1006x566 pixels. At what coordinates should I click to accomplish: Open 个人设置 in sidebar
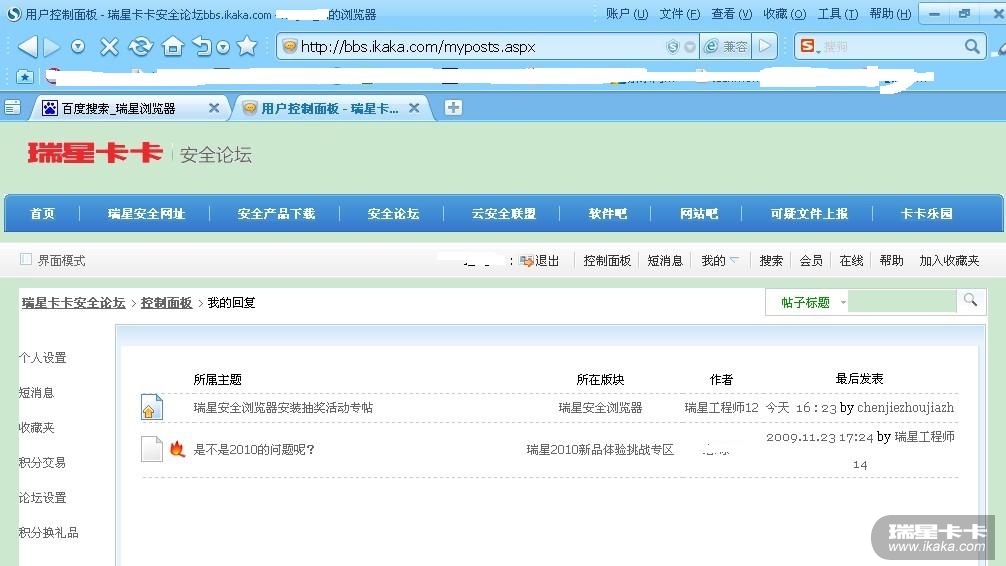pos(42,357)
